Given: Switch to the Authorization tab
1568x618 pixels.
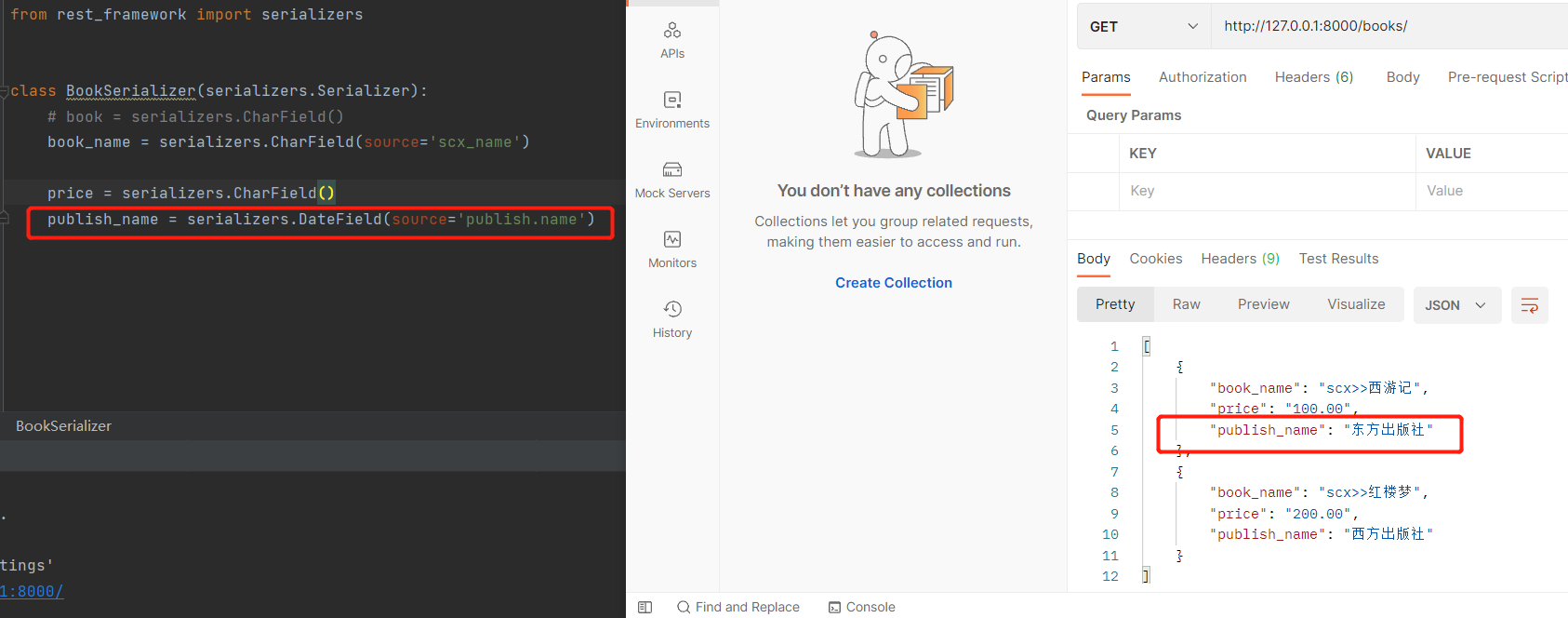Looking at the screenshot, I should (1203, 77).
